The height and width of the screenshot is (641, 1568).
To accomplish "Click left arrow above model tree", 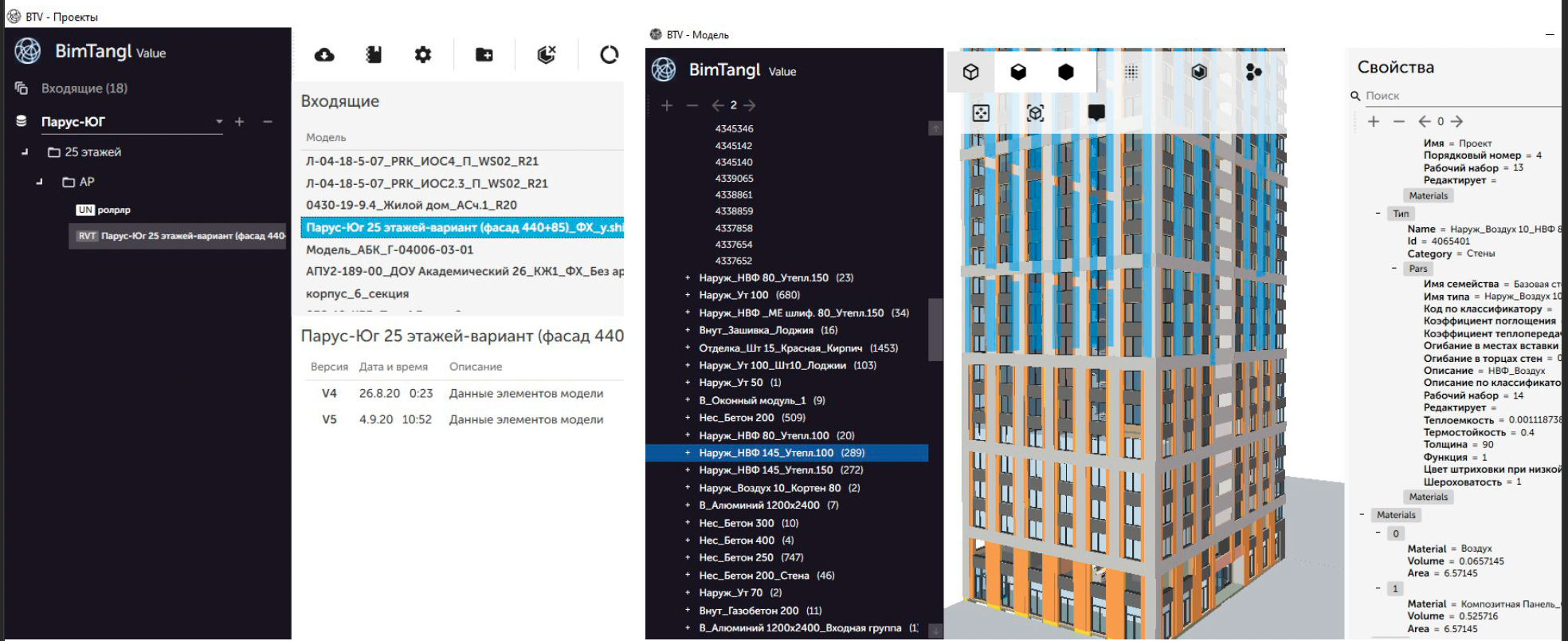I will tap(718, 105).
